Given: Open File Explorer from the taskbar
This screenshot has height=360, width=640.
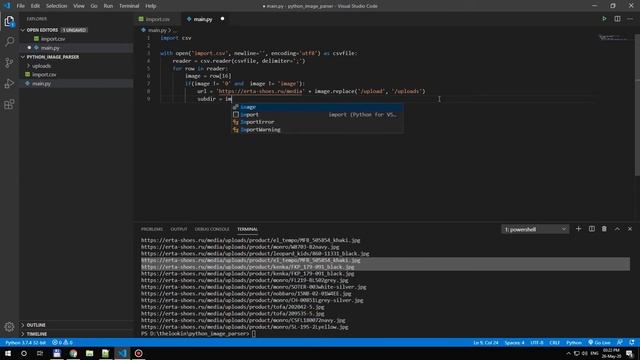Looking at the screenshot, I should pyautogui.click(x=89, y=353).
